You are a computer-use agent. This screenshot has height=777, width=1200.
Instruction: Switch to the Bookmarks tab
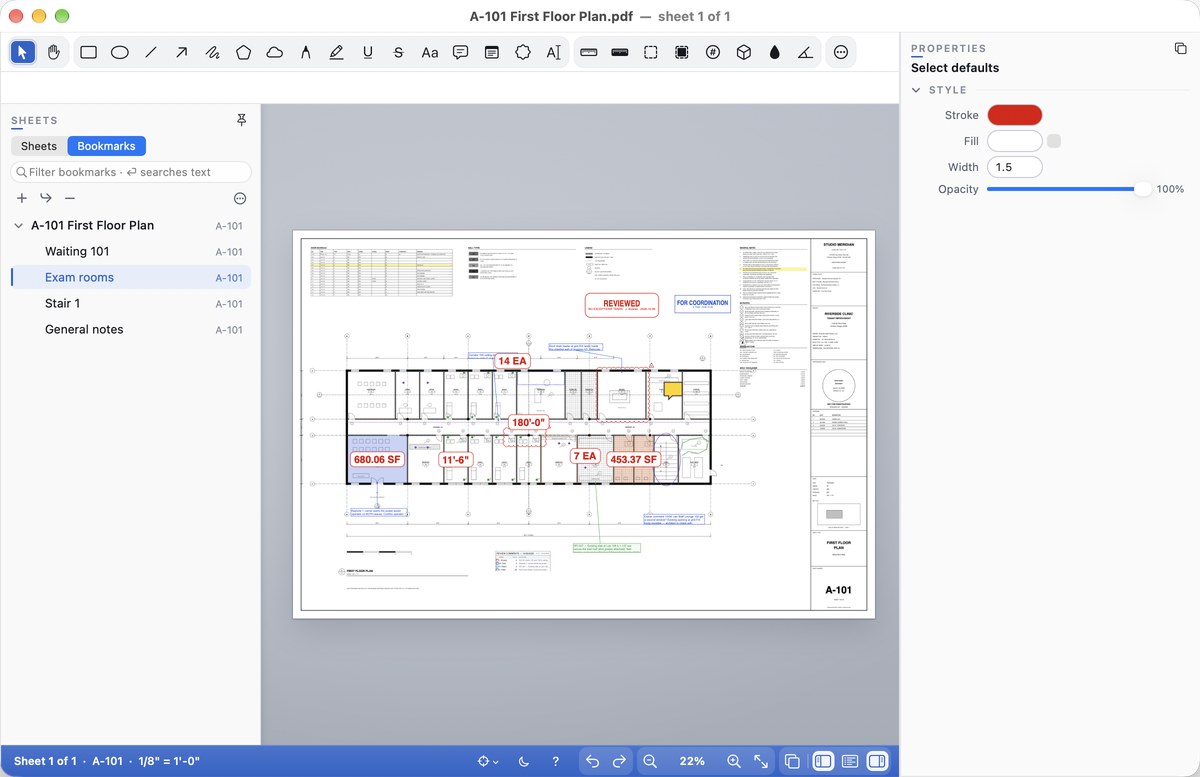tap(107, 146)
